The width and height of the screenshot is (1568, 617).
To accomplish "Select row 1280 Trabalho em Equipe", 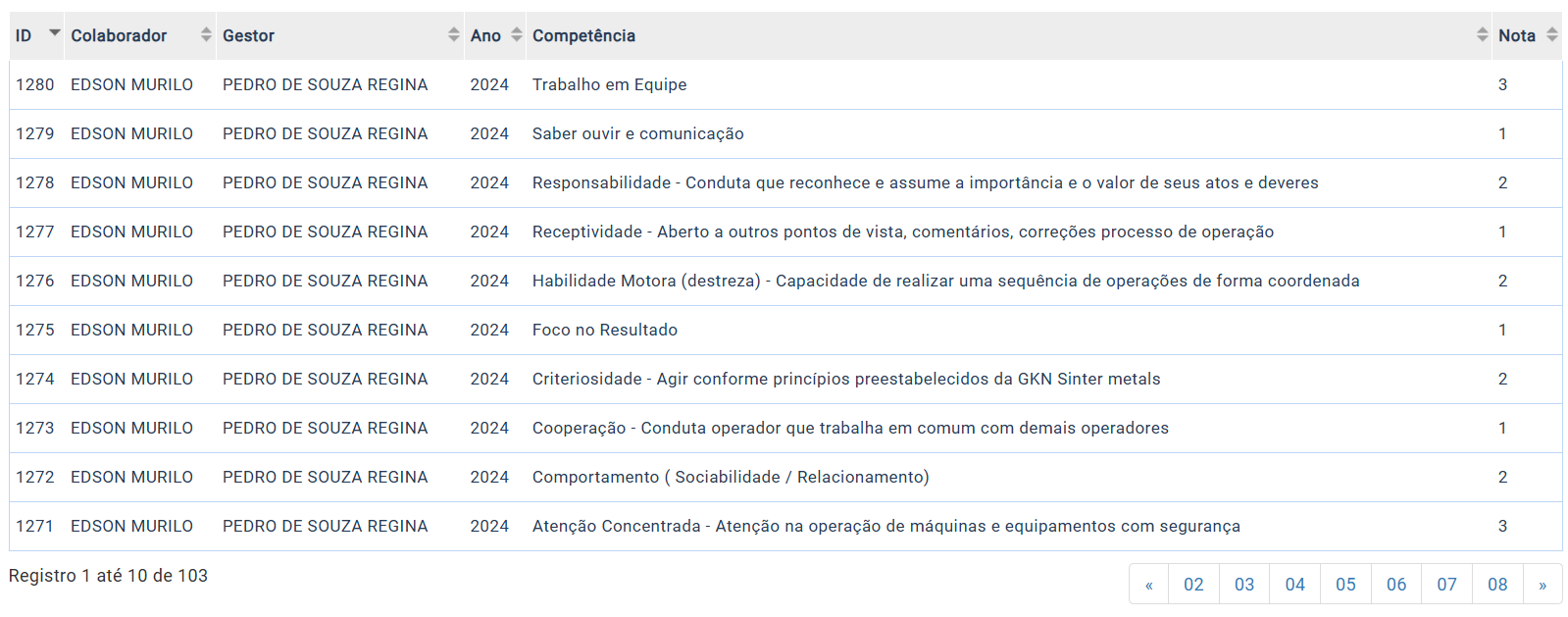I will pos(609,85).
